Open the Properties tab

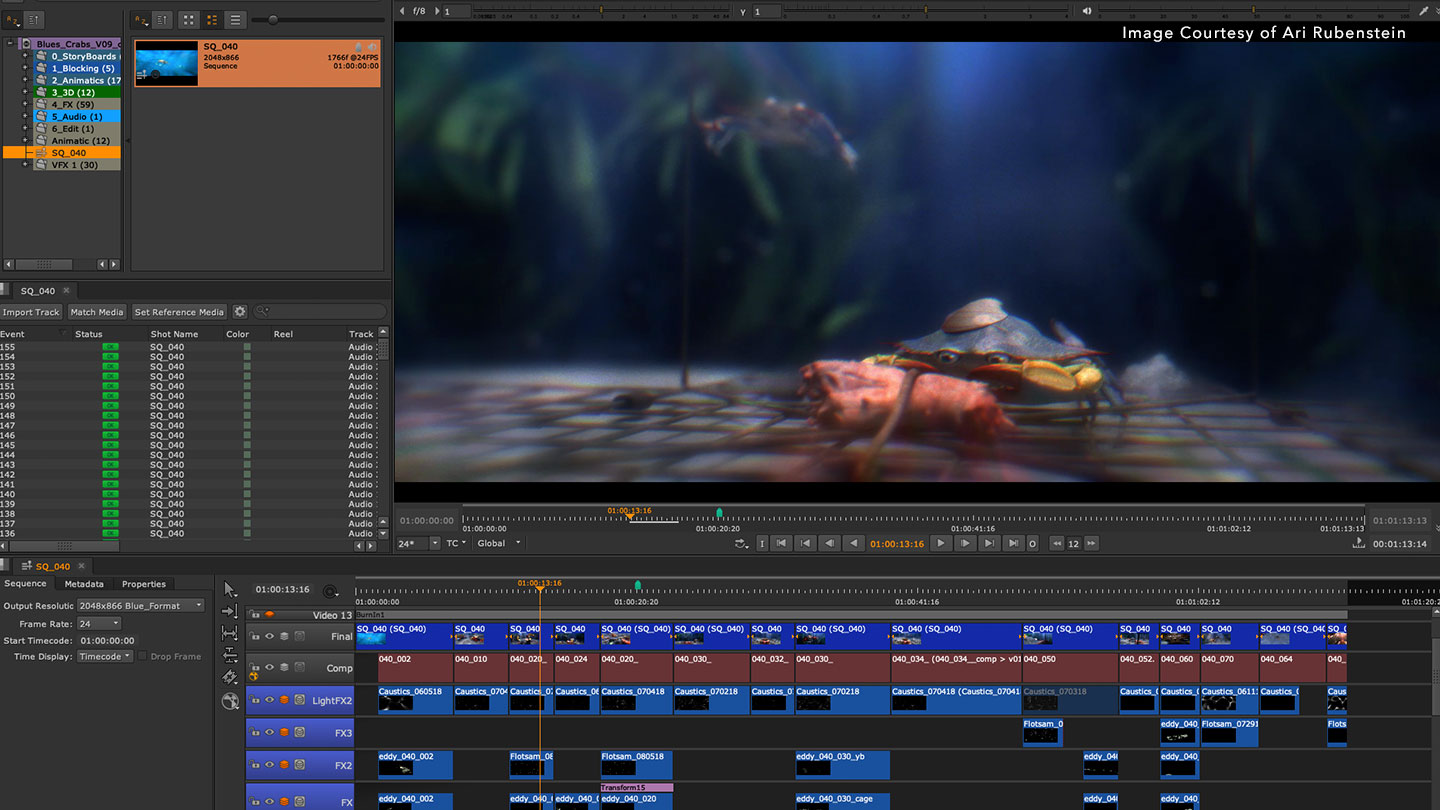[x=144, y=584]
